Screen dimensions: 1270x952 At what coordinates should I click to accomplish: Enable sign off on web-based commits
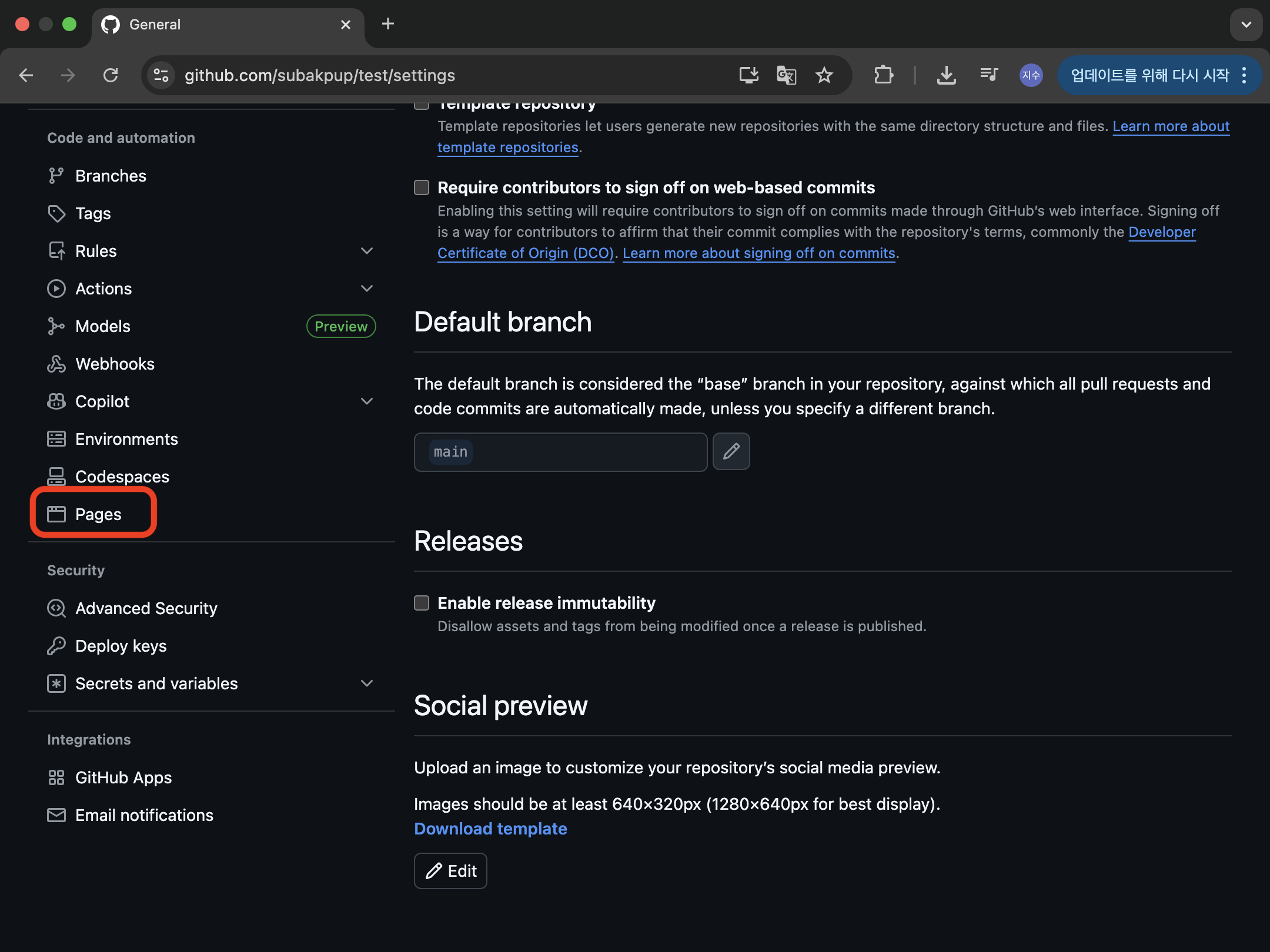pyautogui.click(x=422, y=187)
